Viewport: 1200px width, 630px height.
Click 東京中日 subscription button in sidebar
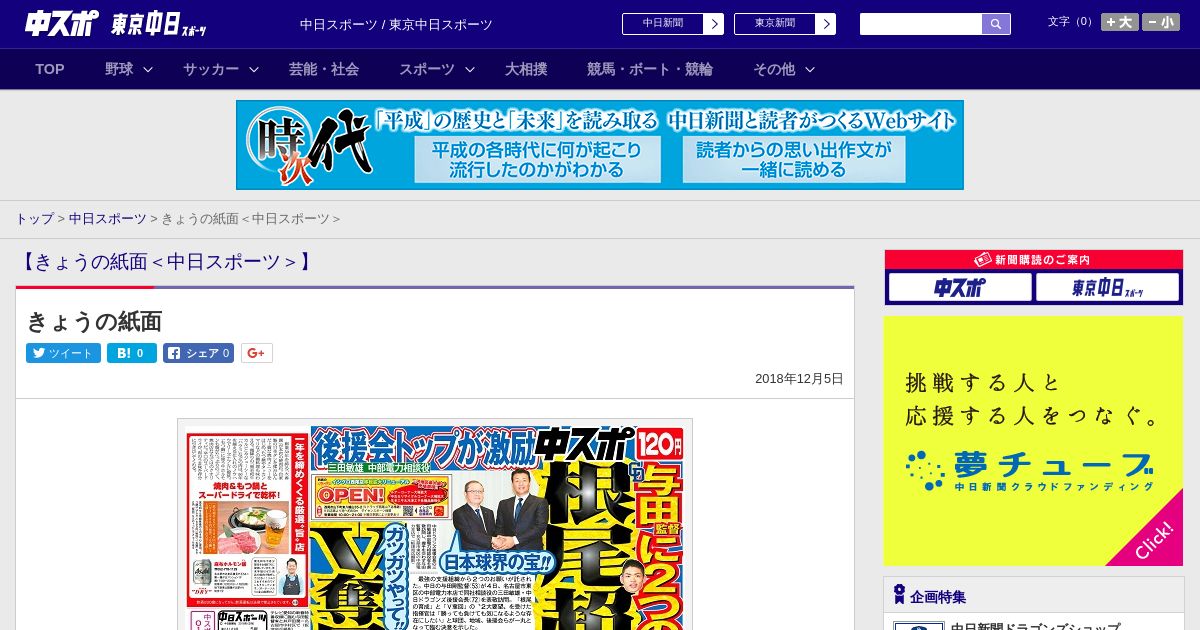(1108, 288)
